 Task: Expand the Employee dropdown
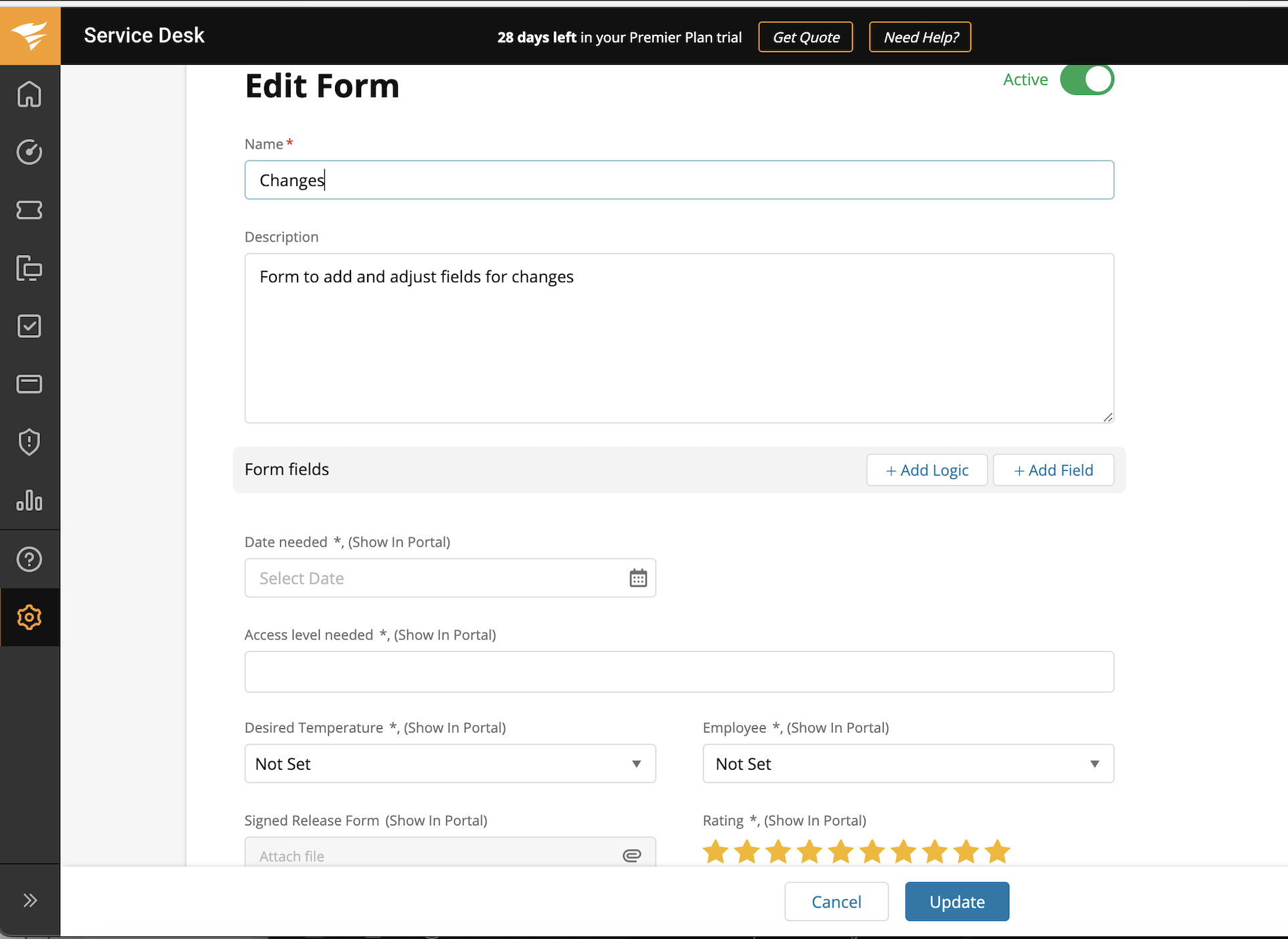click(907, 764)
